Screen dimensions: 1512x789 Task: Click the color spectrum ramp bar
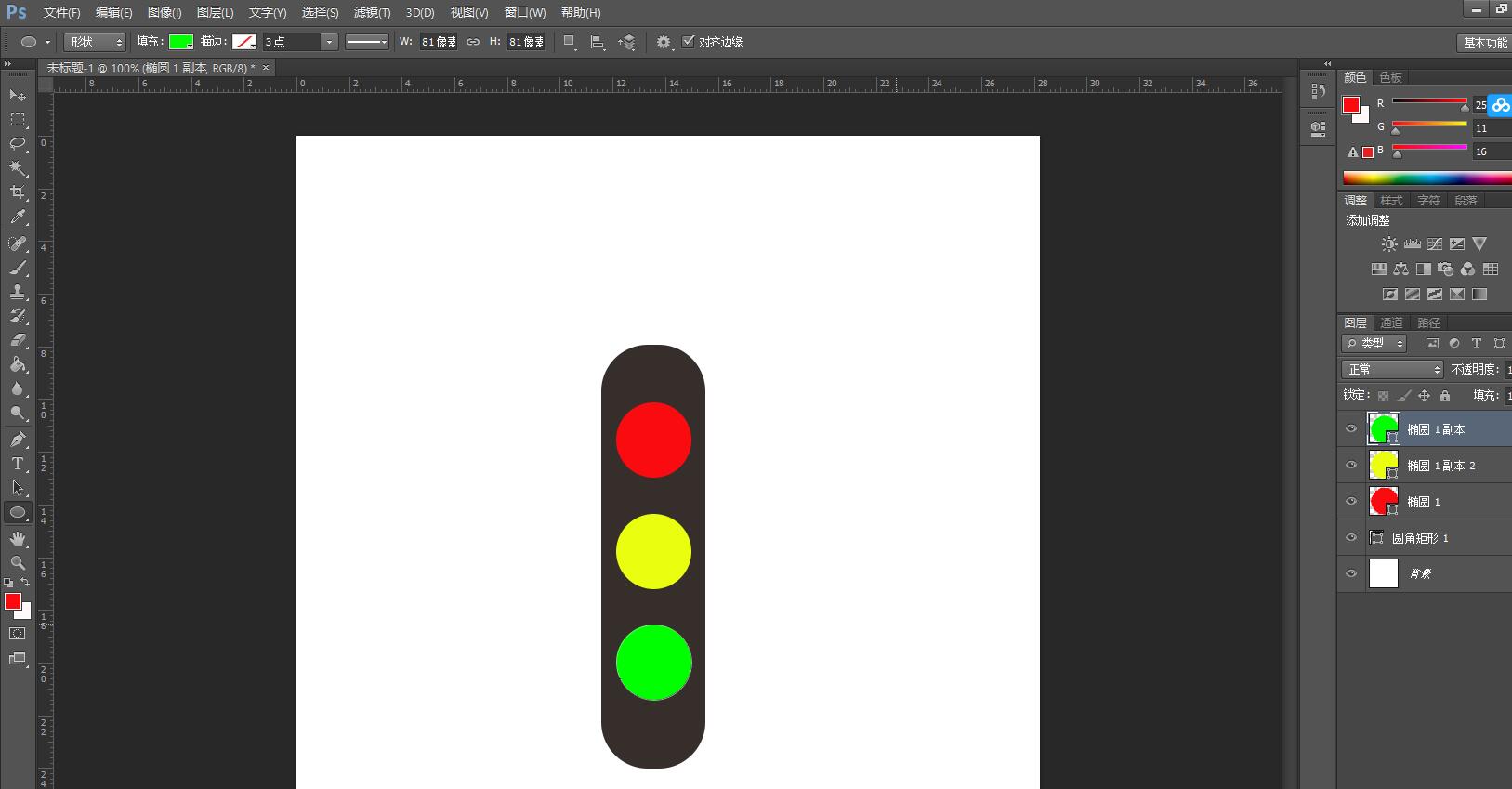[x=1427, y=178]
